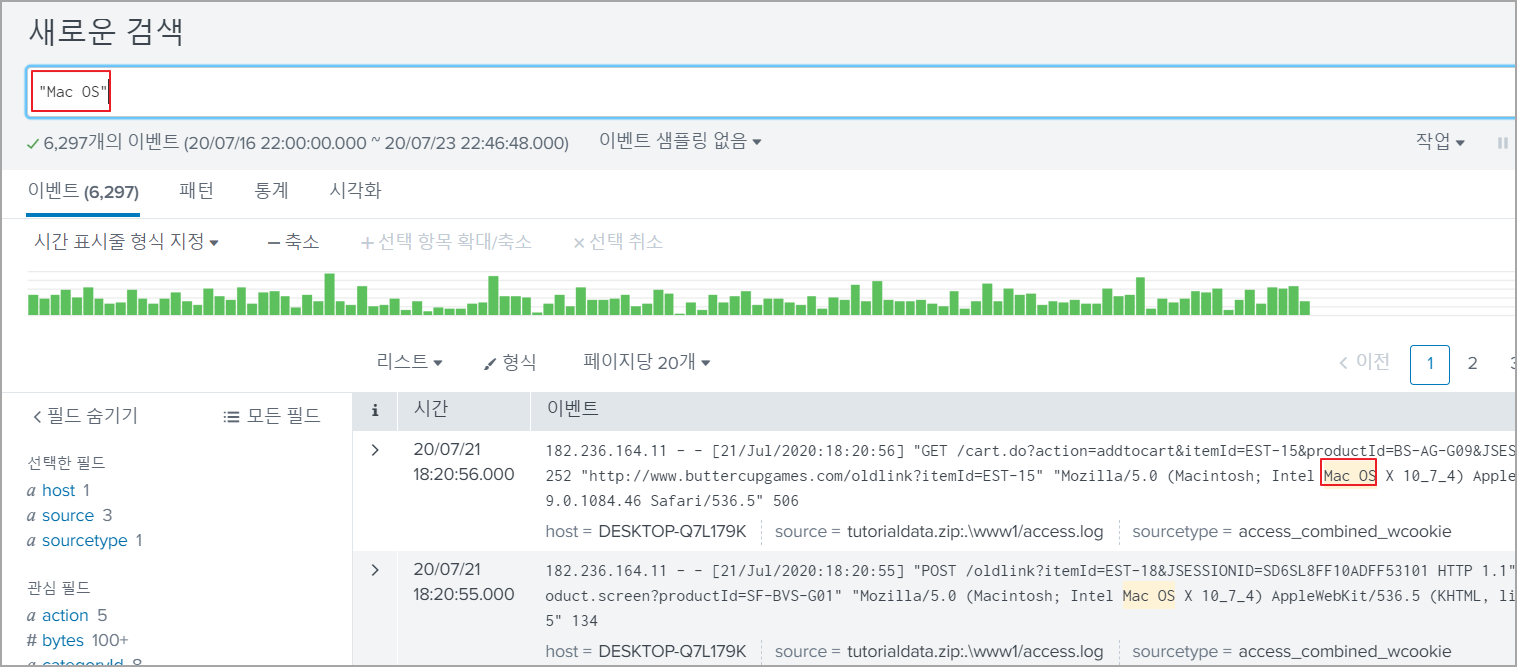Click the search query input field
The height and width of the screenshot is (667, 1517).
coord(770,92)
